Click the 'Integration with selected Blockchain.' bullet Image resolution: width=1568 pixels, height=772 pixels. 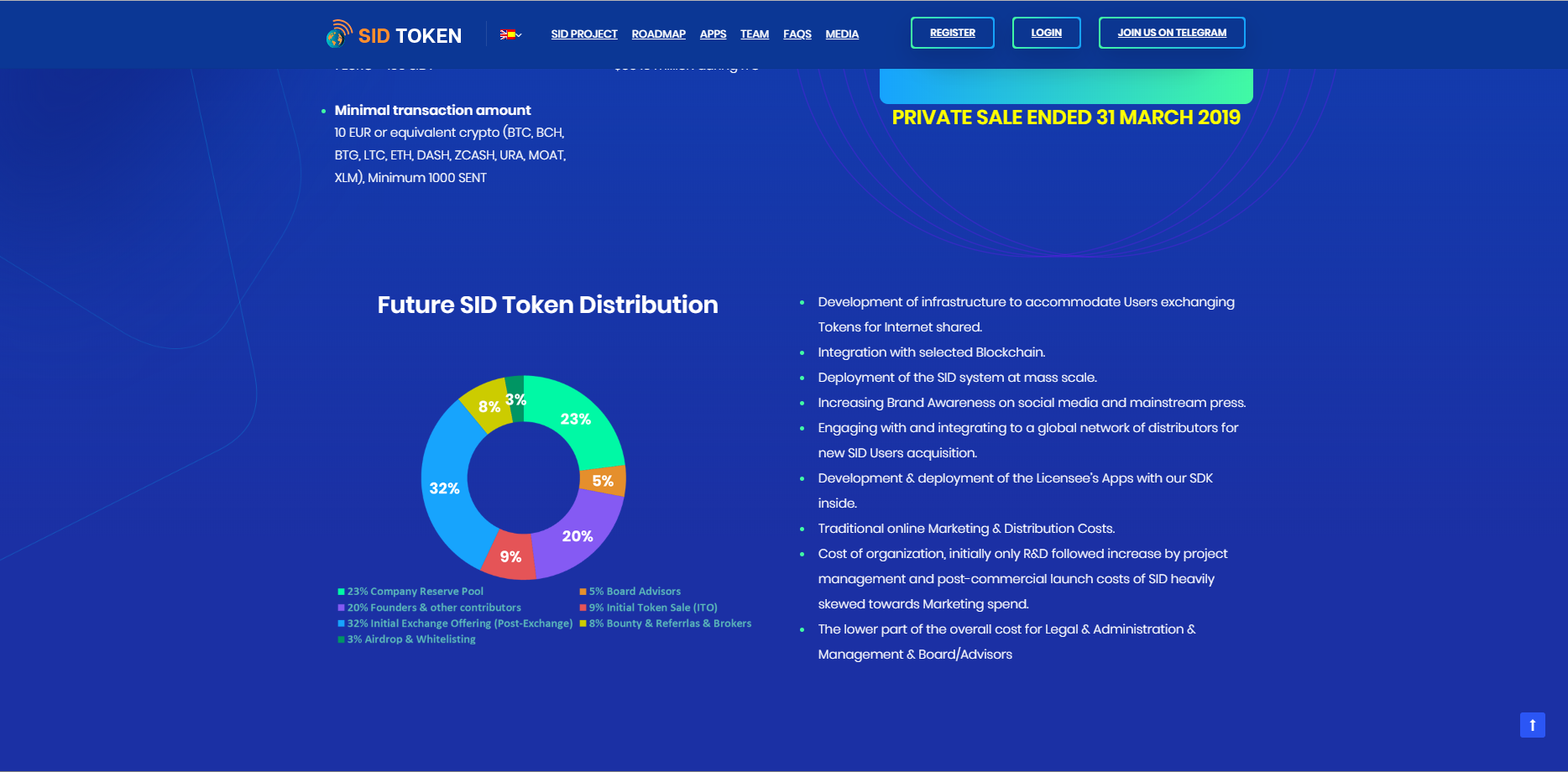(932, 352)
